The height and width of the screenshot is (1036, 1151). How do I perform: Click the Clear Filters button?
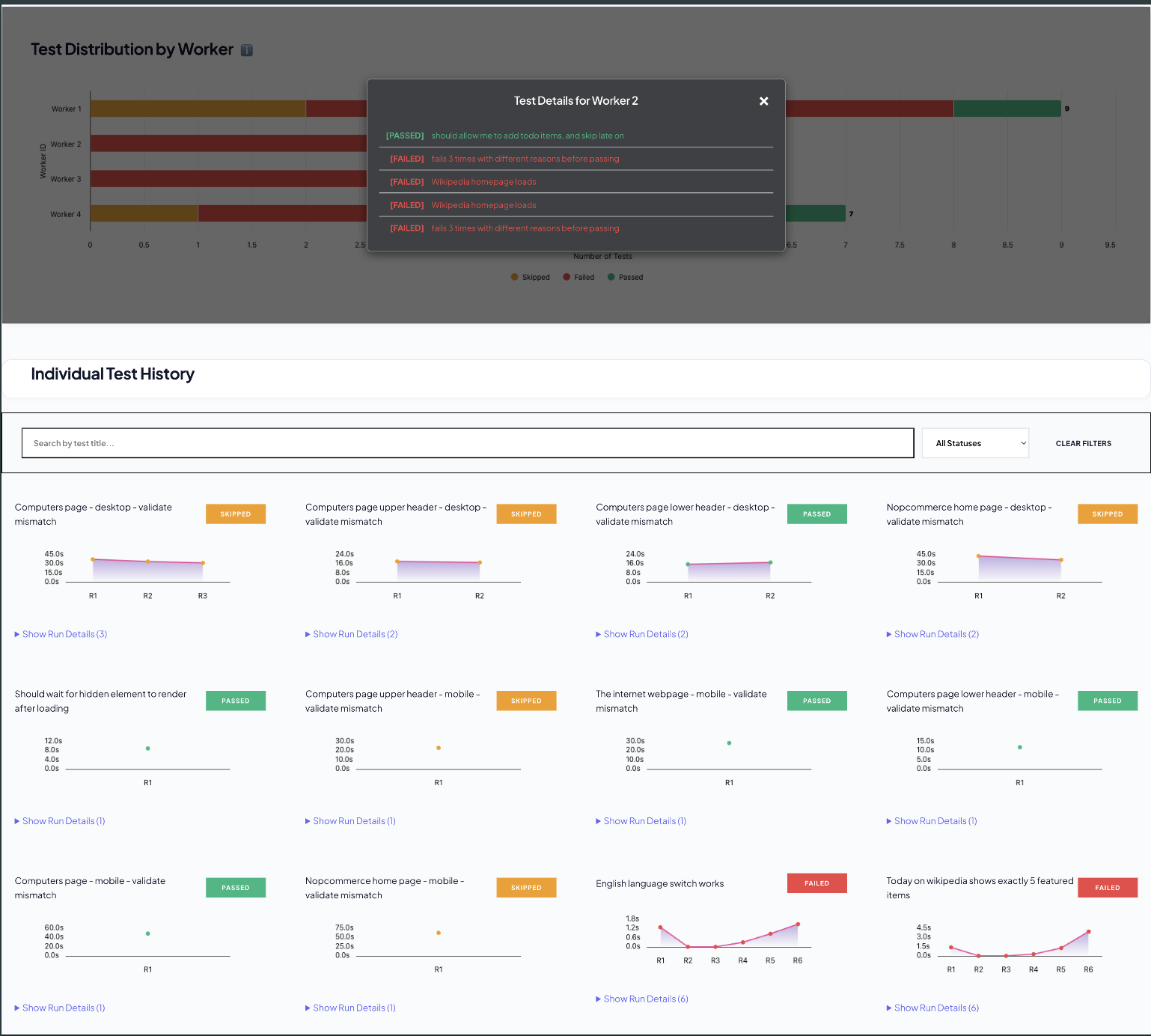coord(1083,443)
